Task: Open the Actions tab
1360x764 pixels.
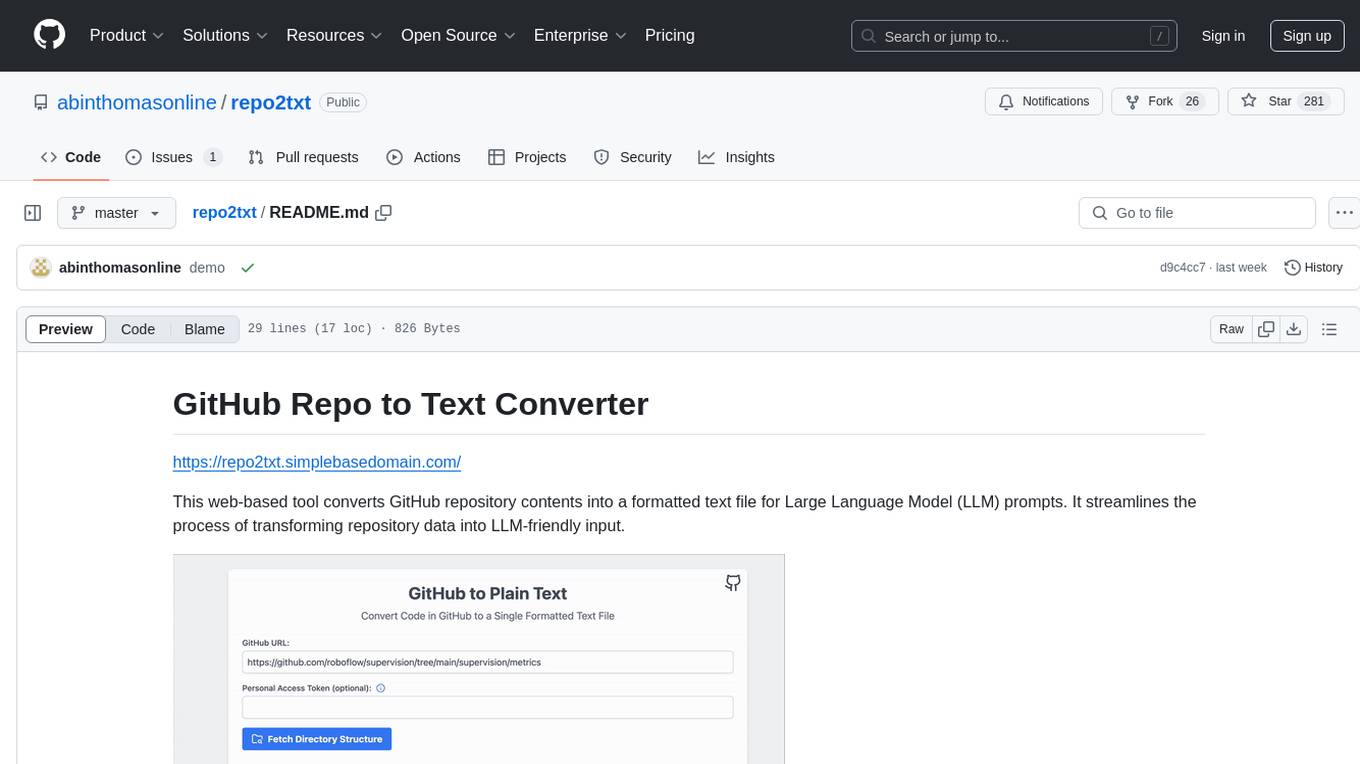Action: (x=423, y=157)
